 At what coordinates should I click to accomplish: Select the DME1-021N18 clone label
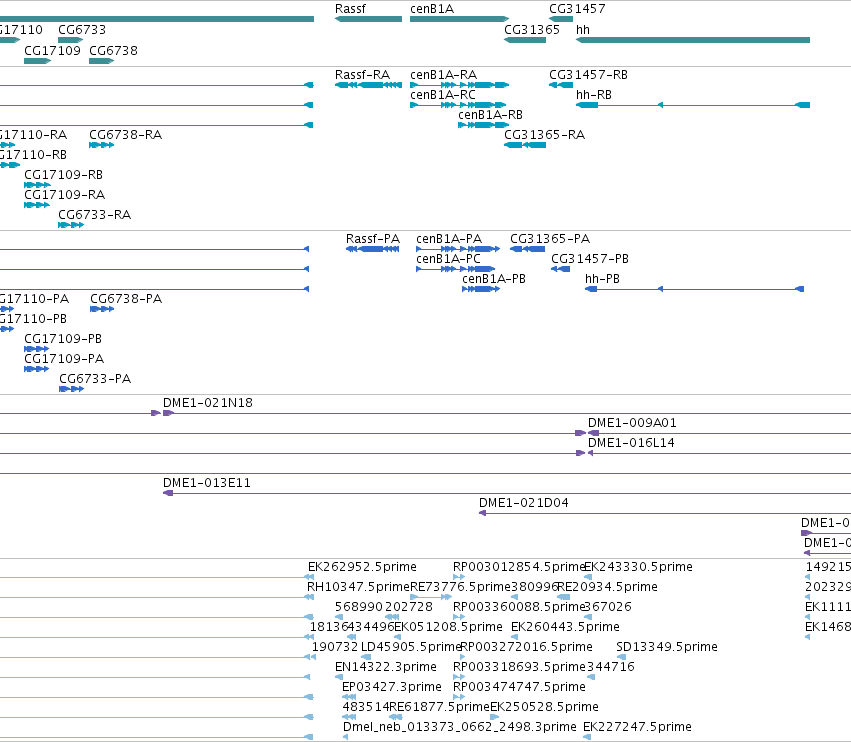[x=208, y=403]
